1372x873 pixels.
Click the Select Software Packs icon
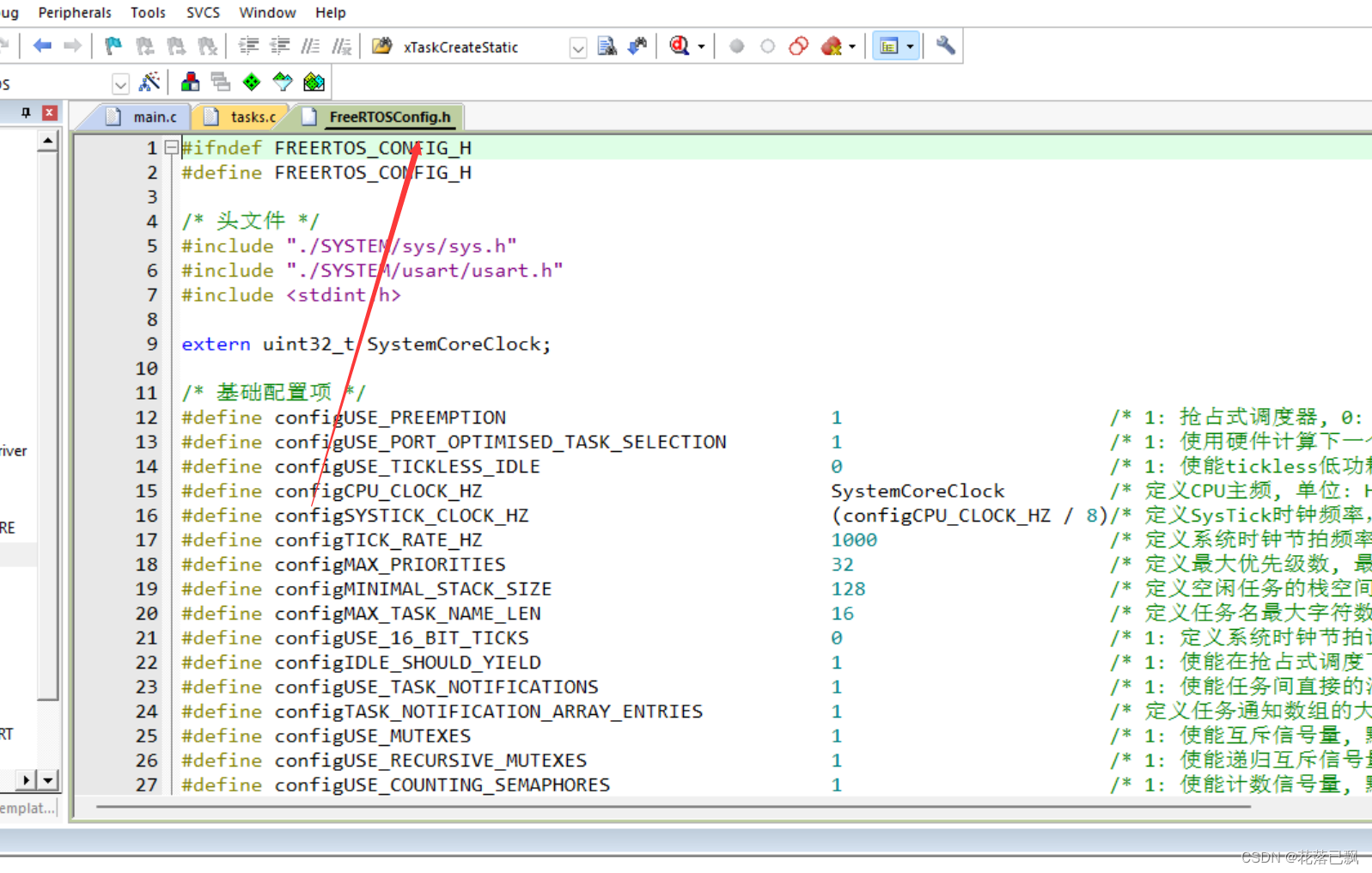coord(283,82)
